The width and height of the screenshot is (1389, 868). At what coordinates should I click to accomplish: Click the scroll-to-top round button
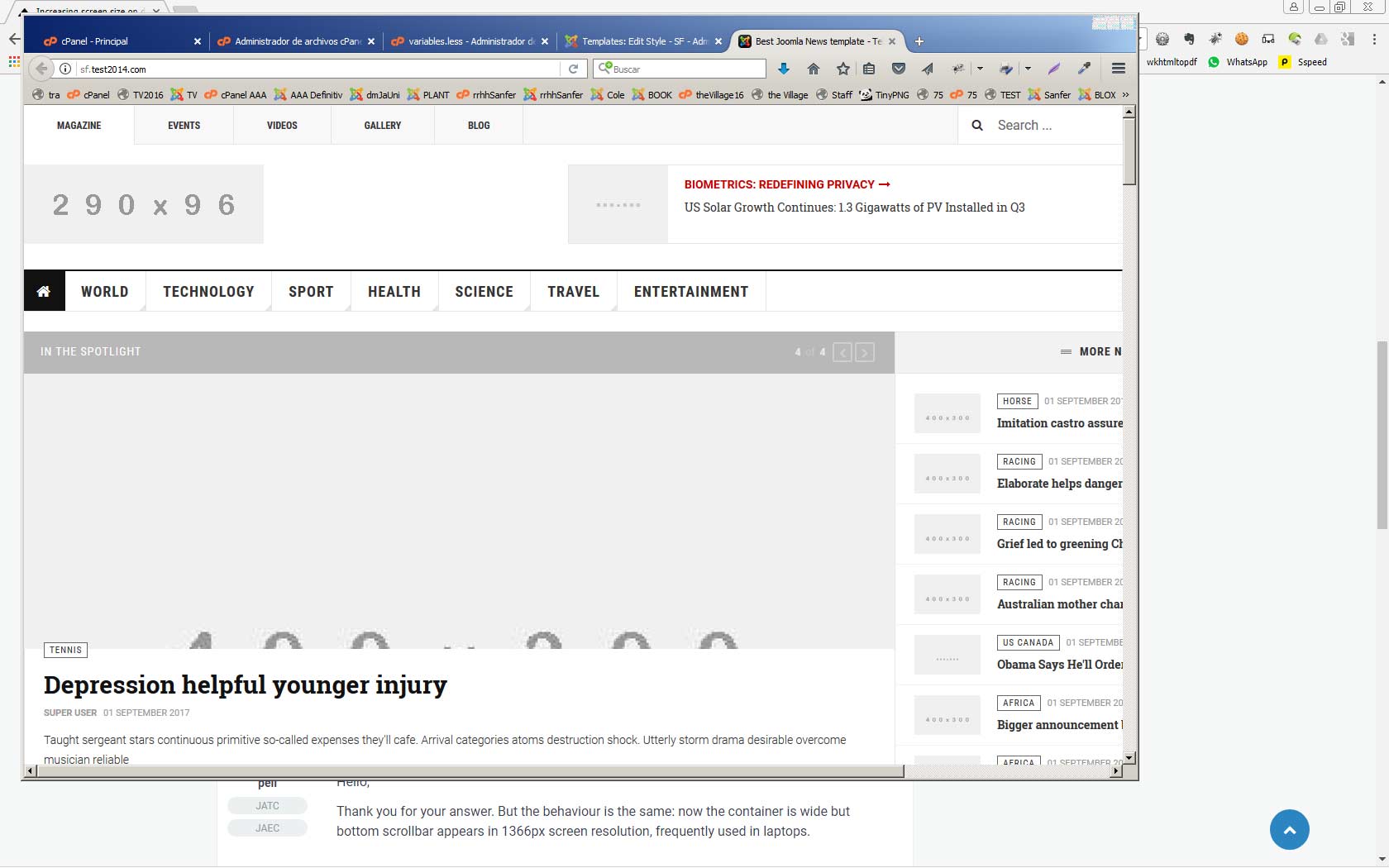(x=1290, y=830)
